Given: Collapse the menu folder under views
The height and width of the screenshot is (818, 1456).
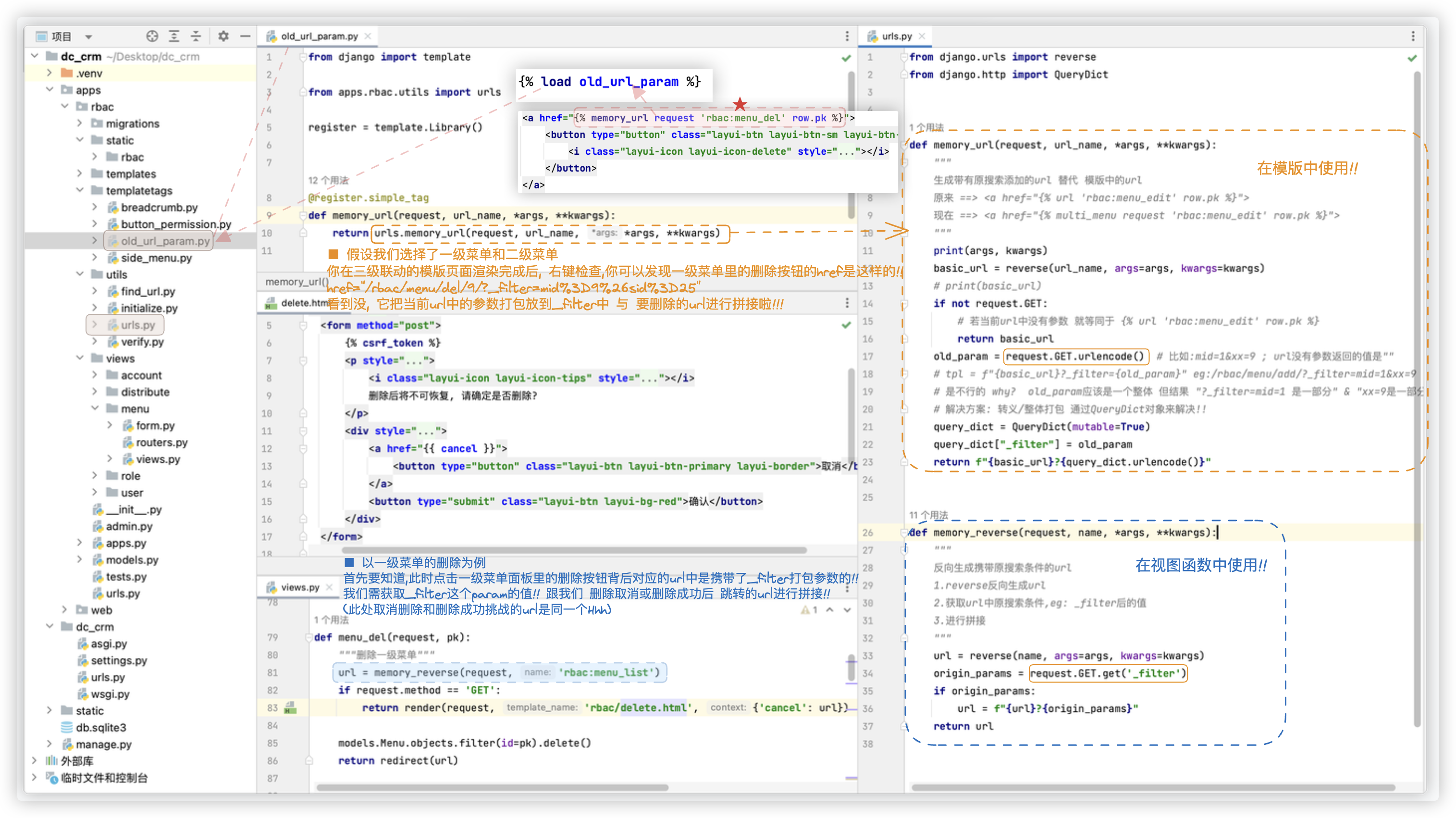Looking at the screenshot, I should [95, 408].
